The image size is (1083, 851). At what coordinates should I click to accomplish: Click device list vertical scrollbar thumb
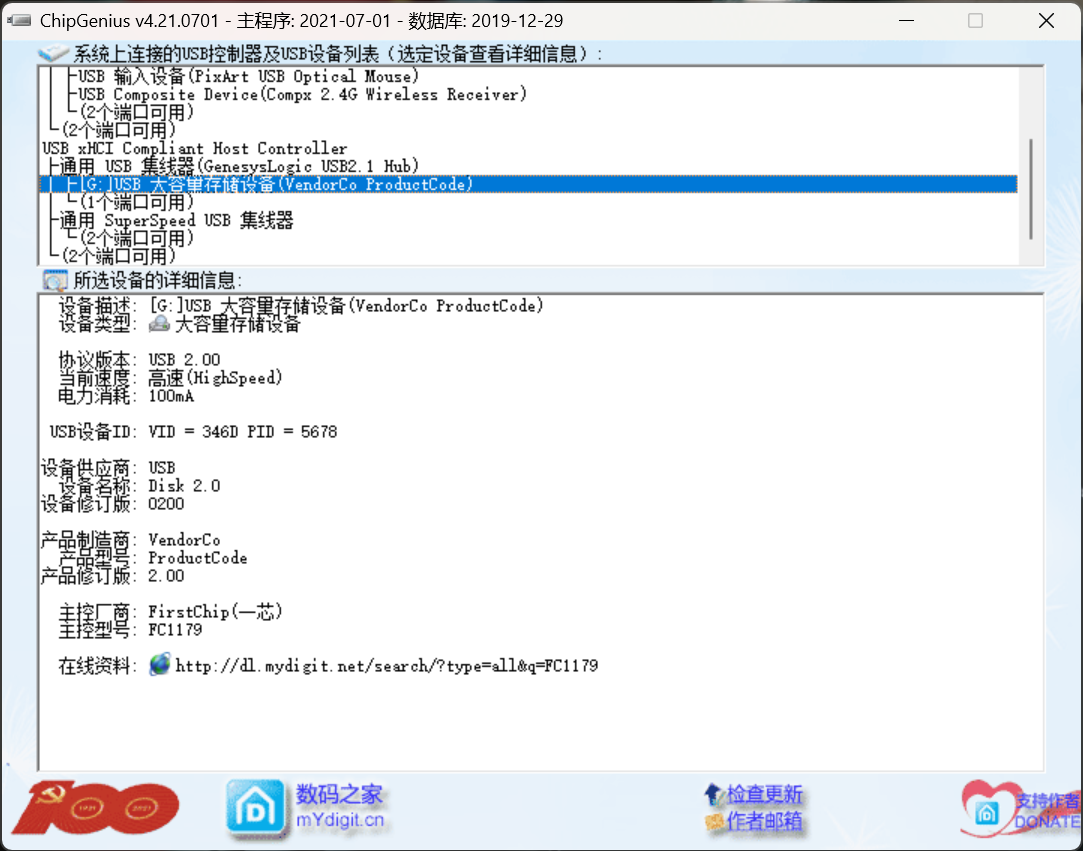click(1031, 189)
